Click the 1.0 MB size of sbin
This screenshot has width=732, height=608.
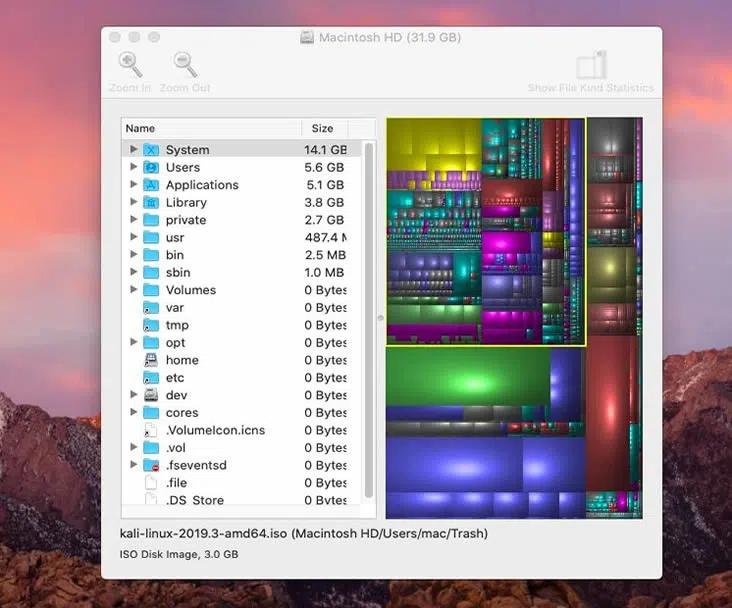tap(324, 272)
